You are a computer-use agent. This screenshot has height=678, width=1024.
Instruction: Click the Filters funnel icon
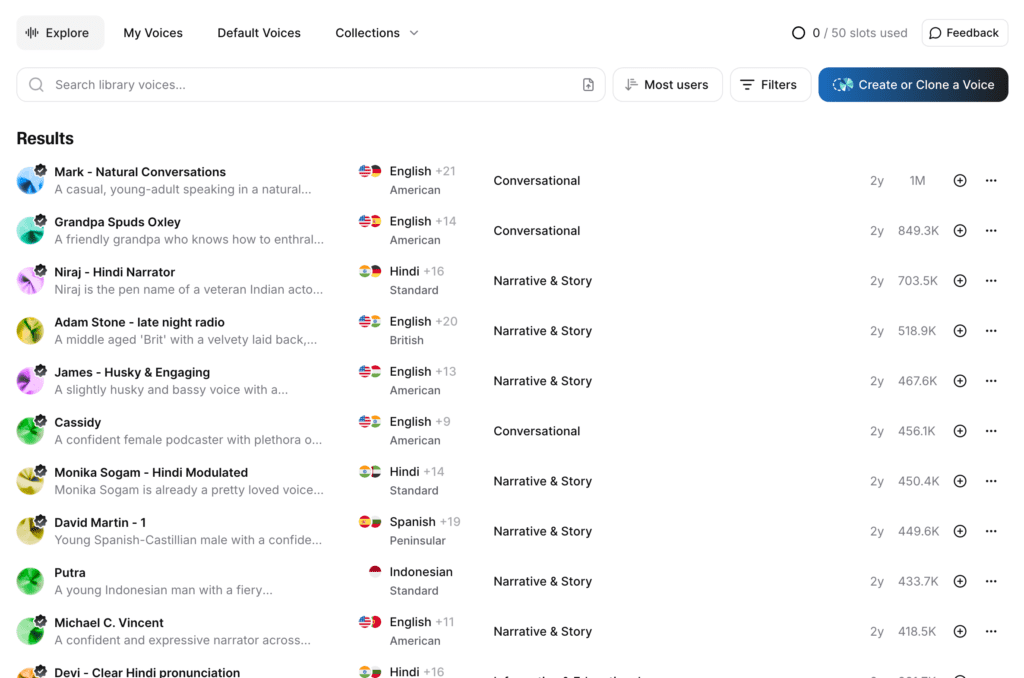click(x=747, y=84)
